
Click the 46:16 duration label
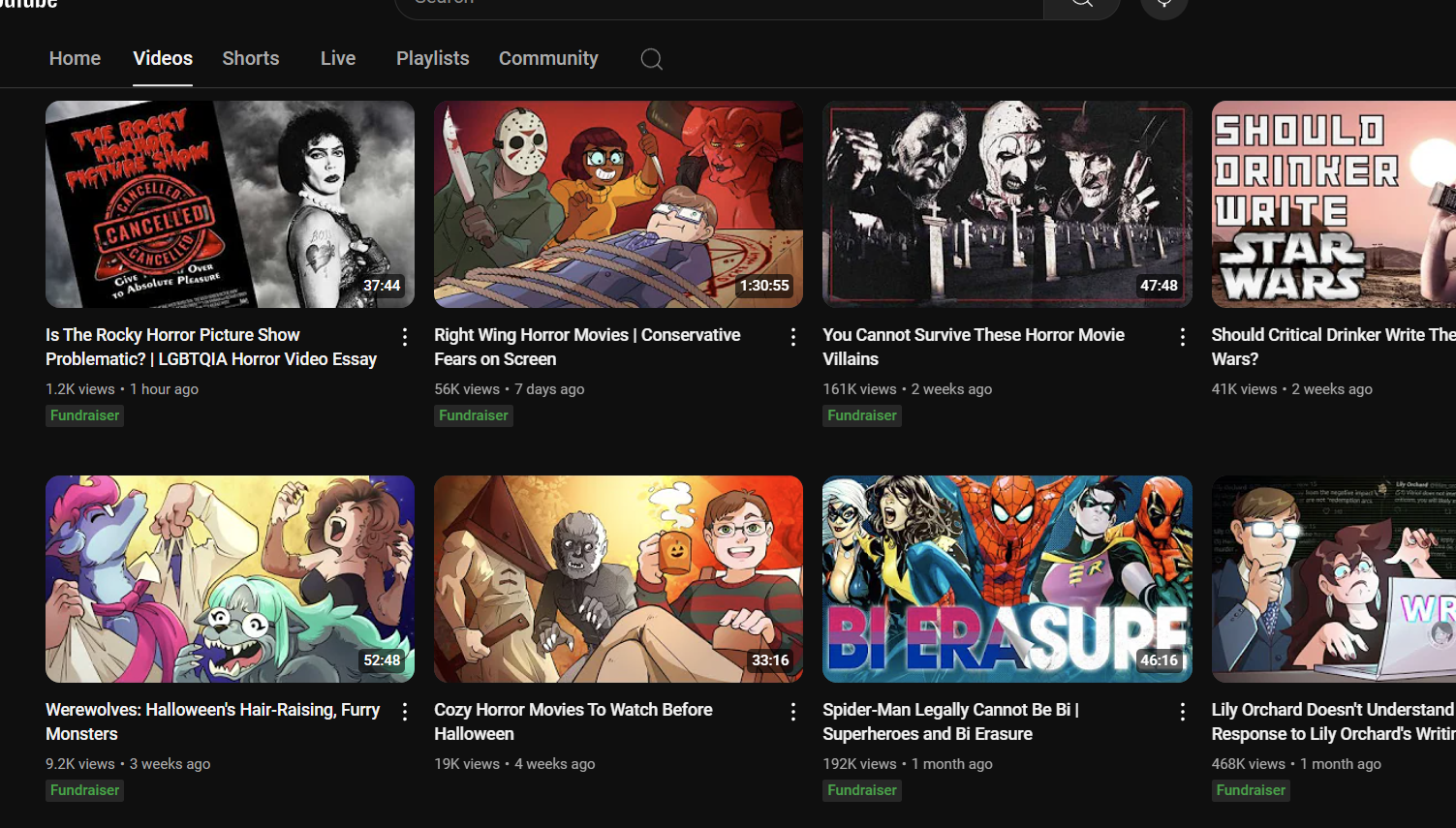(x=1159, y=660)
